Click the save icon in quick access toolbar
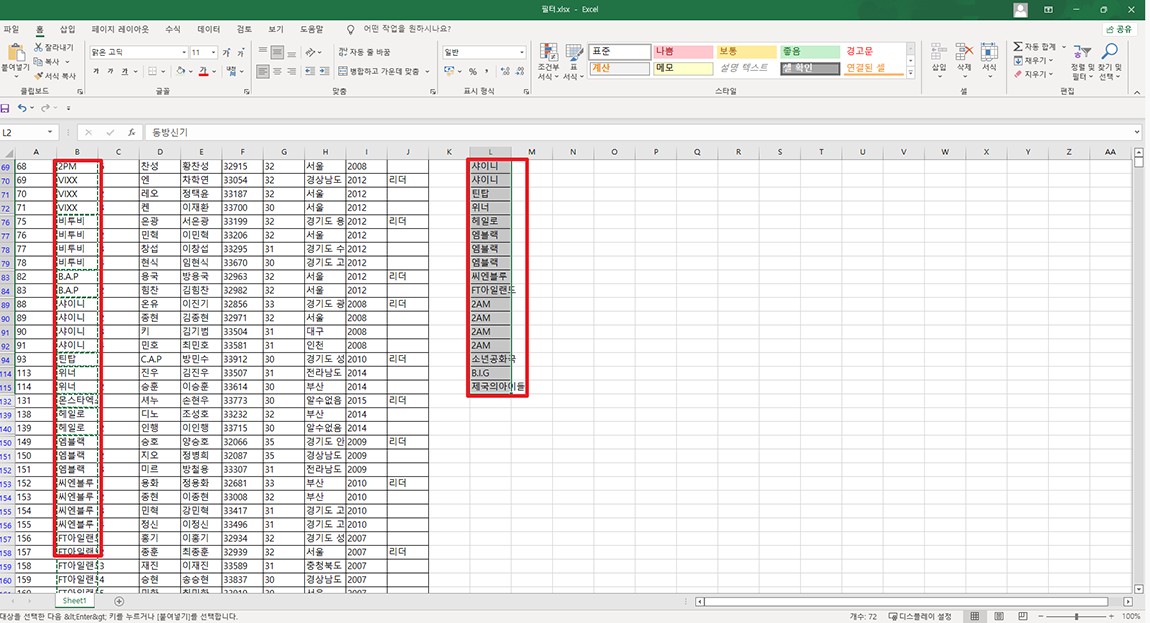1150x623 pixels. pos(5,108)
